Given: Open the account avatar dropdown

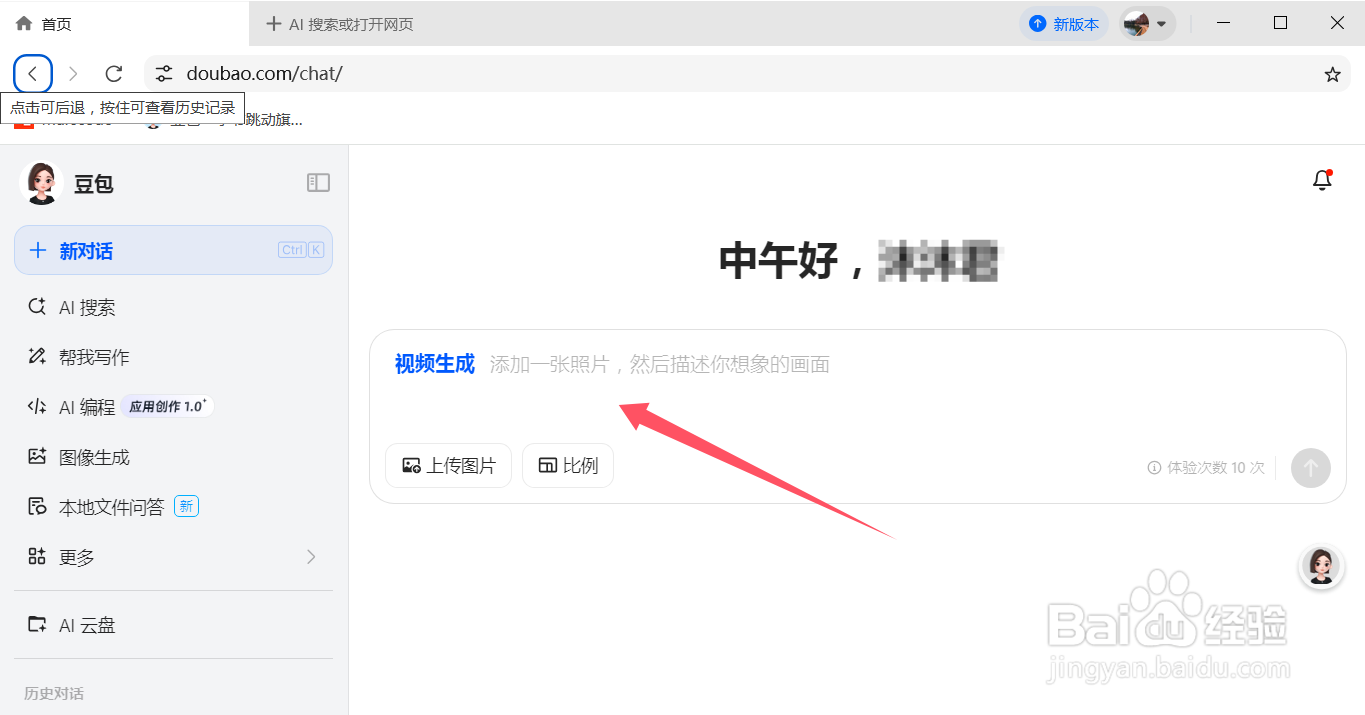Looking at the screenshot, I should 1147,22.
